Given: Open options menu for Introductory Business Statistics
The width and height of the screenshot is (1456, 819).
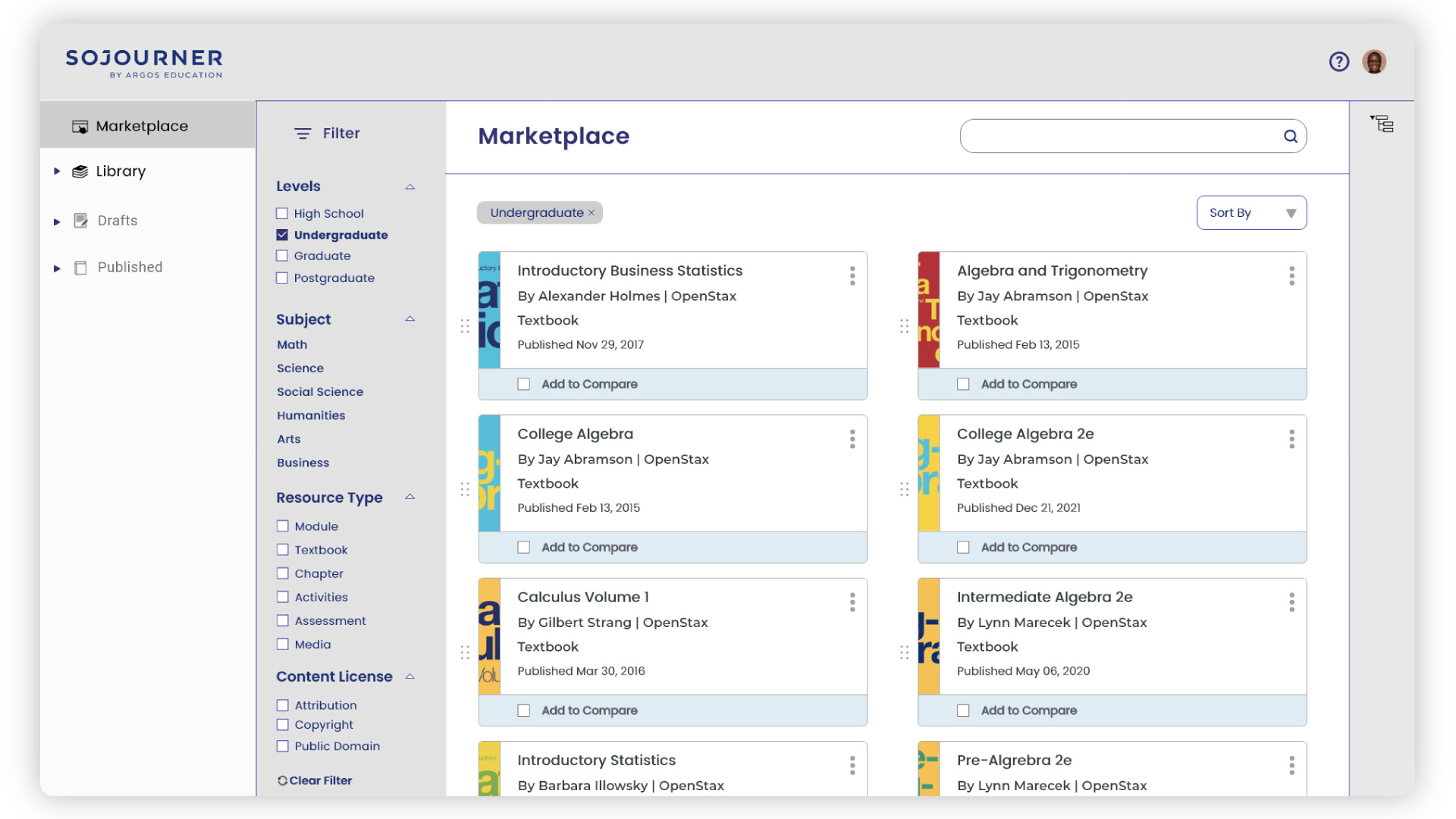Looking at the screenshot, I should pyautogui.click(x=852, y=276).
